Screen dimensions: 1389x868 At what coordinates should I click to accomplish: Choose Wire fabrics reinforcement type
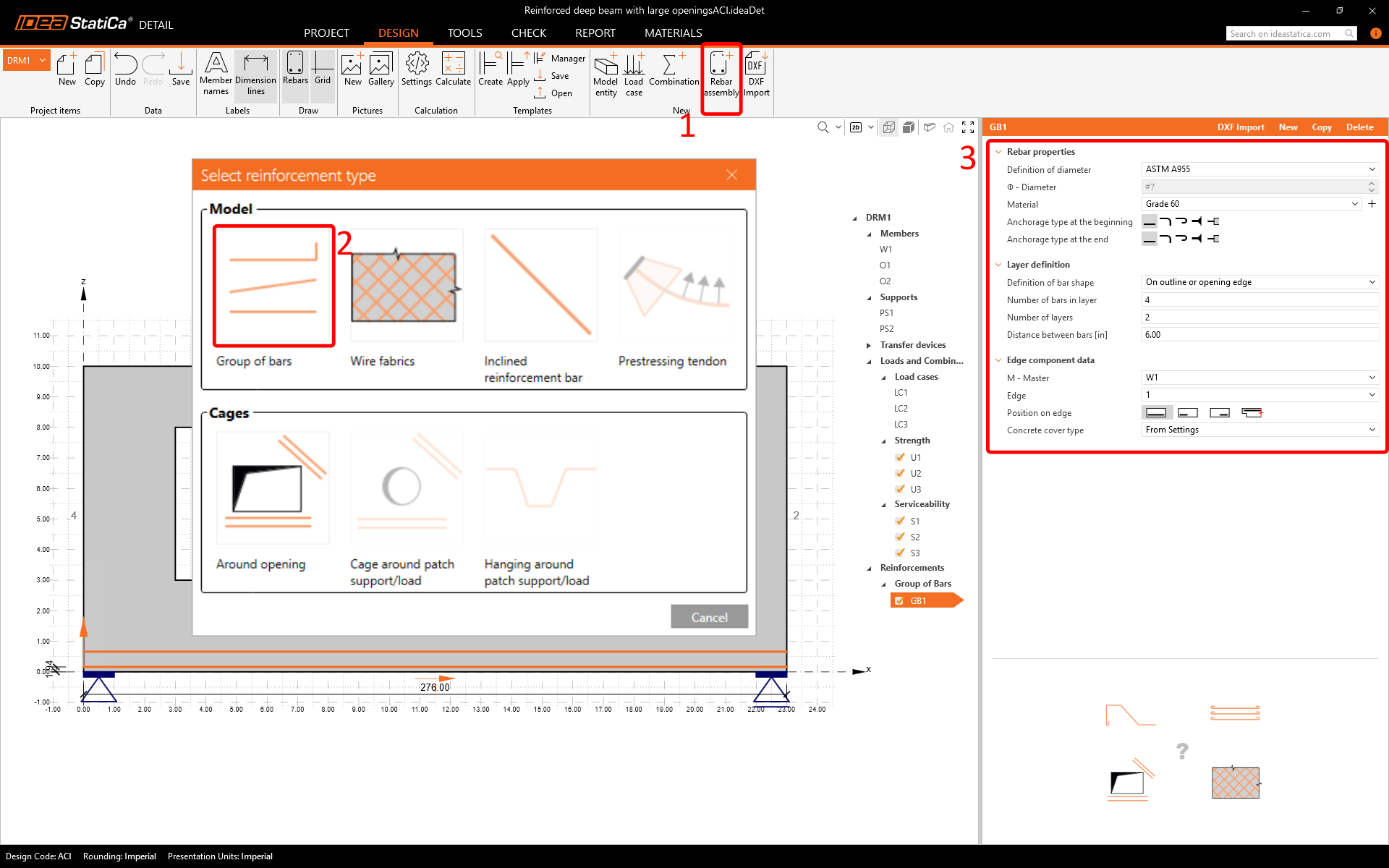coord(405,286)
